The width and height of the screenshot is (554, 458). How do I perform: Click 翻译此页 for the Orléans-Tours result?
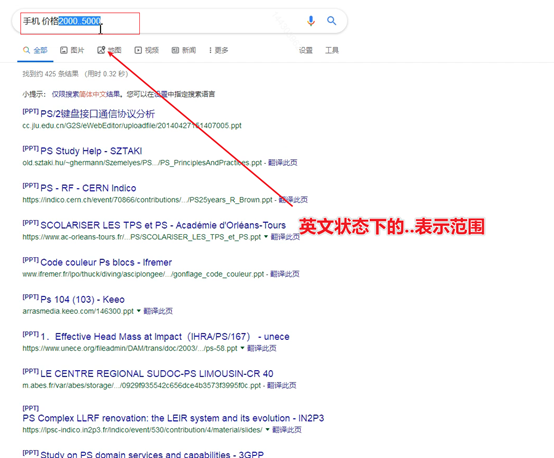(285, 237)
